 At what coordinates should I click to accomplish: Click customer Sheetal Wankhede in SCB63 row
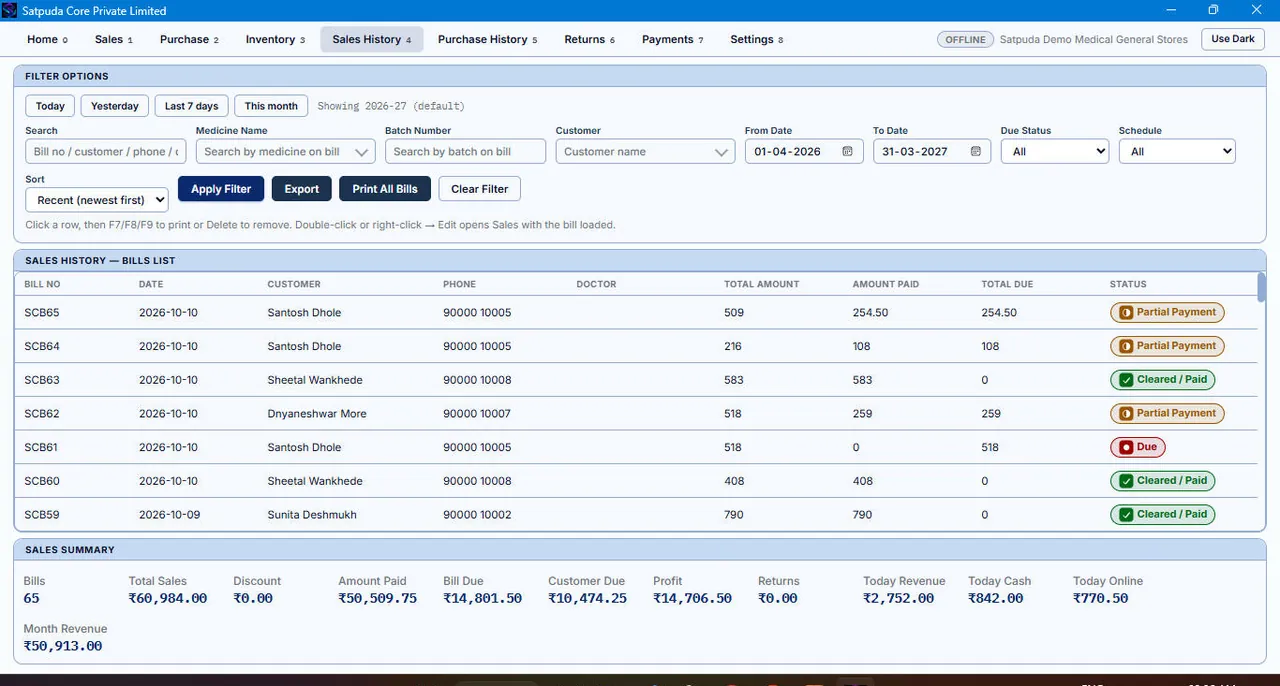(x=315, y=380)
